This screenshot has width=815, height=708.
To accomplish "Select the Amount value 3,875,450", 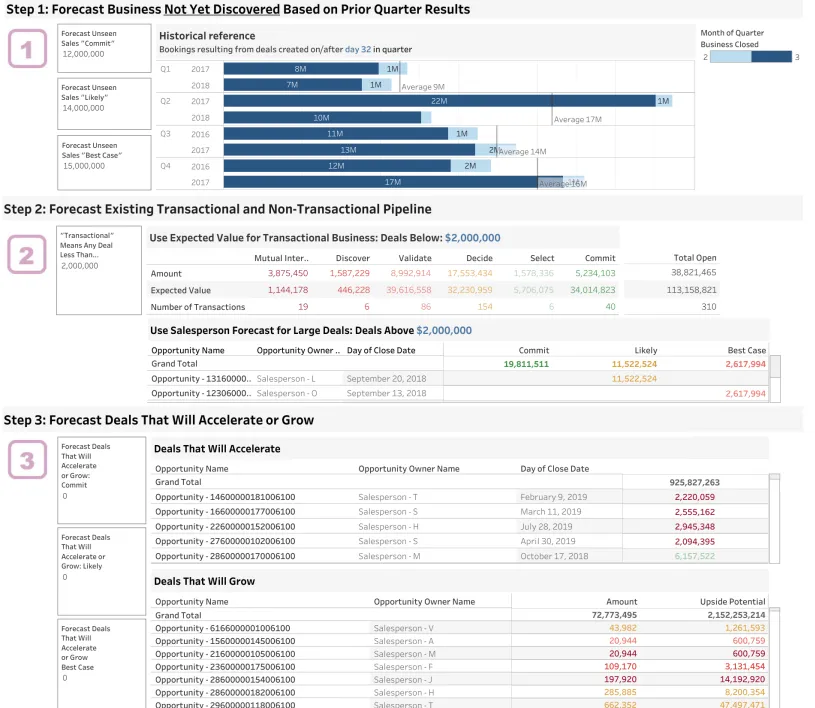I will pyautogui.click(x=288, y=273).
